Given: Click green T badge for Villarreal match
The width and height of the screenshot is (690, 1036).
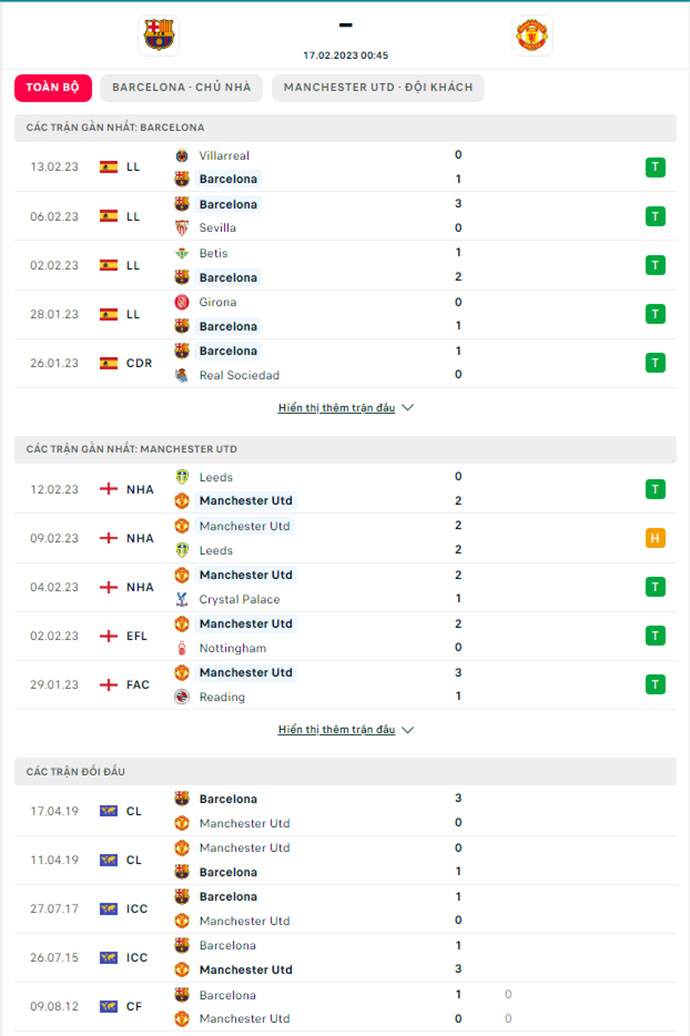Looking at the screenshot, I should [655, 167].
